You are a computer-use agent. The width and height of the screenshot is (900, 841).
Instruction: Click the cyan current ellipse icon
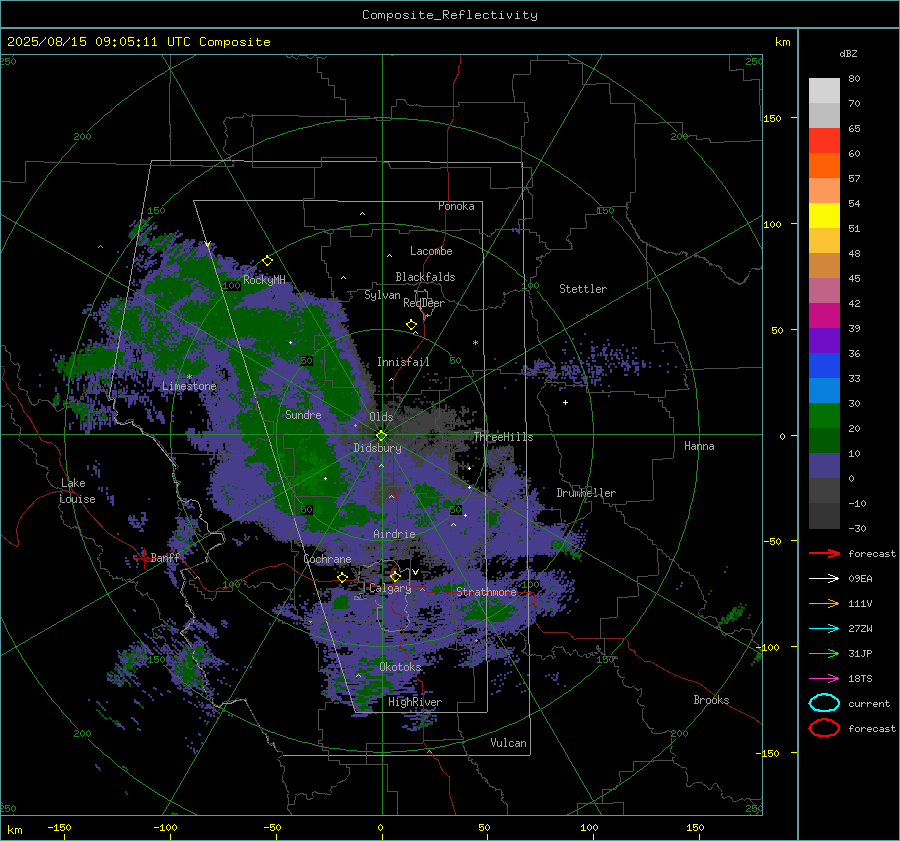coord(824,703)
